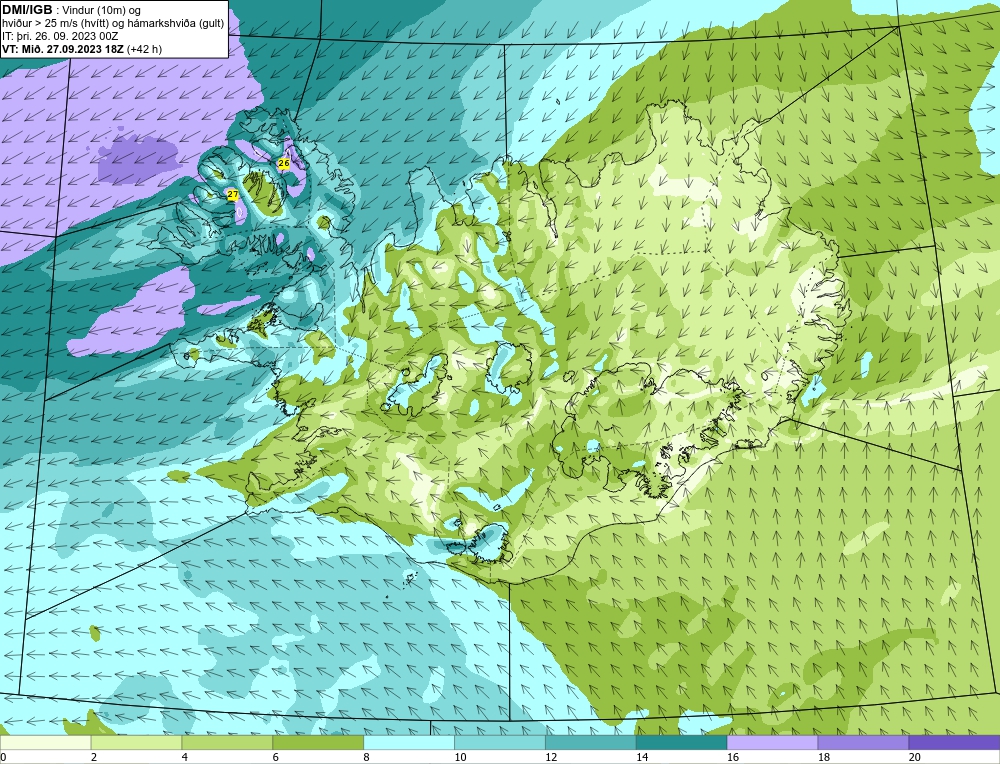This screenshot has width=1000, height=764.
Task: Select the 6–8 m/s olive green legend swatch
Action: (x=318, y=742)
